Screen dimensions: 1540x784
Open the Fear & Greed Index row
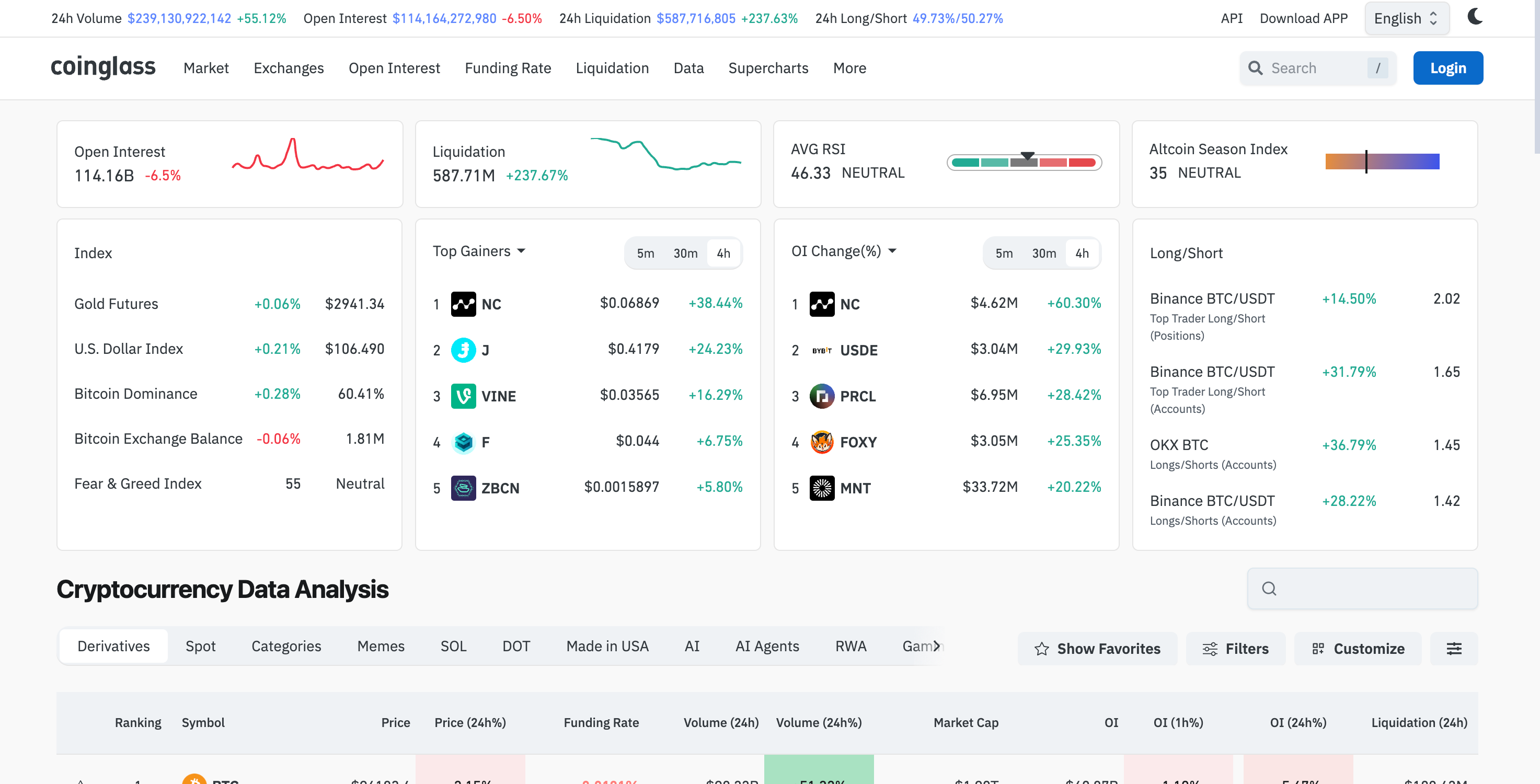tap(229, 483)
